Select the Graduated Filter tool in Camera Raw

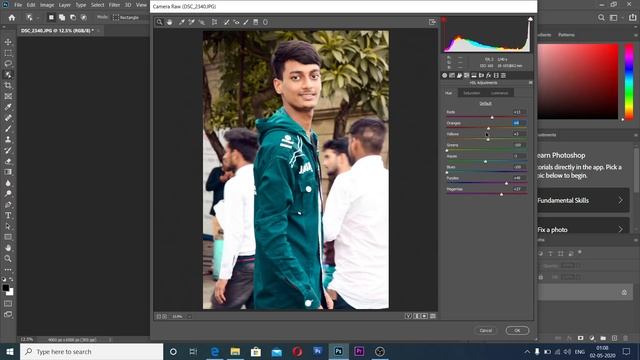click(x=256, y=22)
